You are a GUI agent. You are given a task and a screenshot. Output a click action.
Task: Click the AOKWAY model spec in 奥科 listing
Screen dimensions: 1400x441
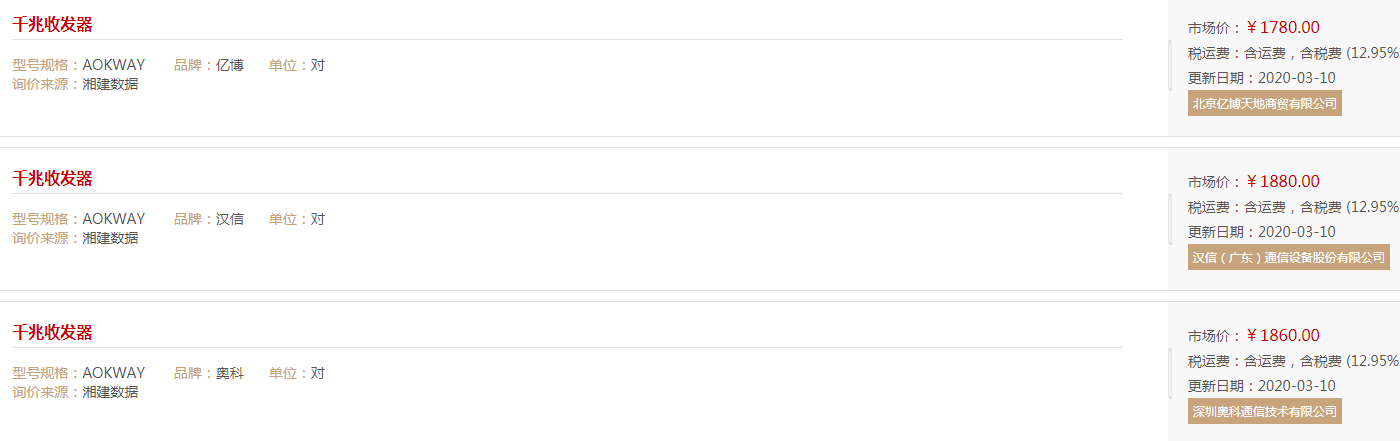coord(114,373)
